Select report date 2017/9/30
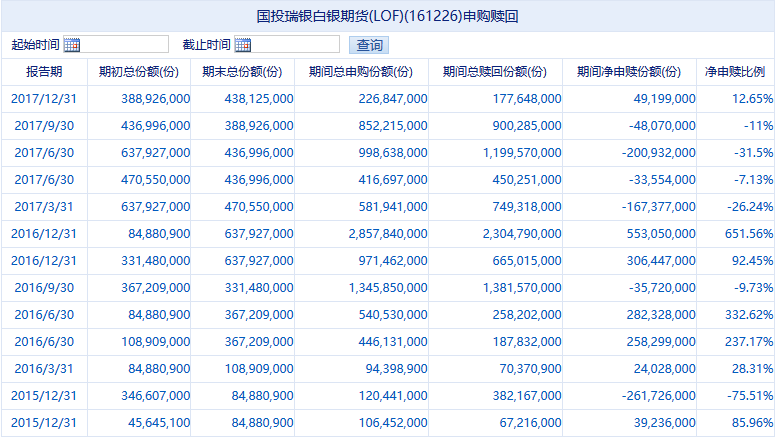This screenshot has width=775, height=438. click(x=44, y=126)
